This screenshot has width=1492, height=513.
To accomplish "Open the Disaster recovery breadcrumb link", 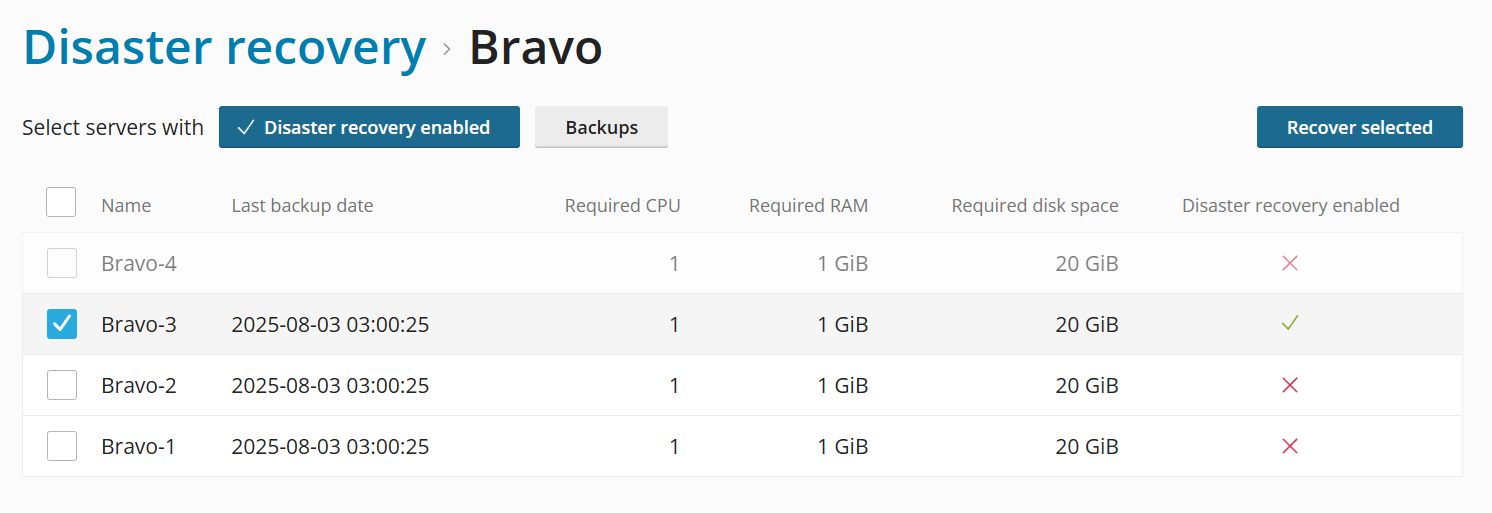I will click(225, 47).
